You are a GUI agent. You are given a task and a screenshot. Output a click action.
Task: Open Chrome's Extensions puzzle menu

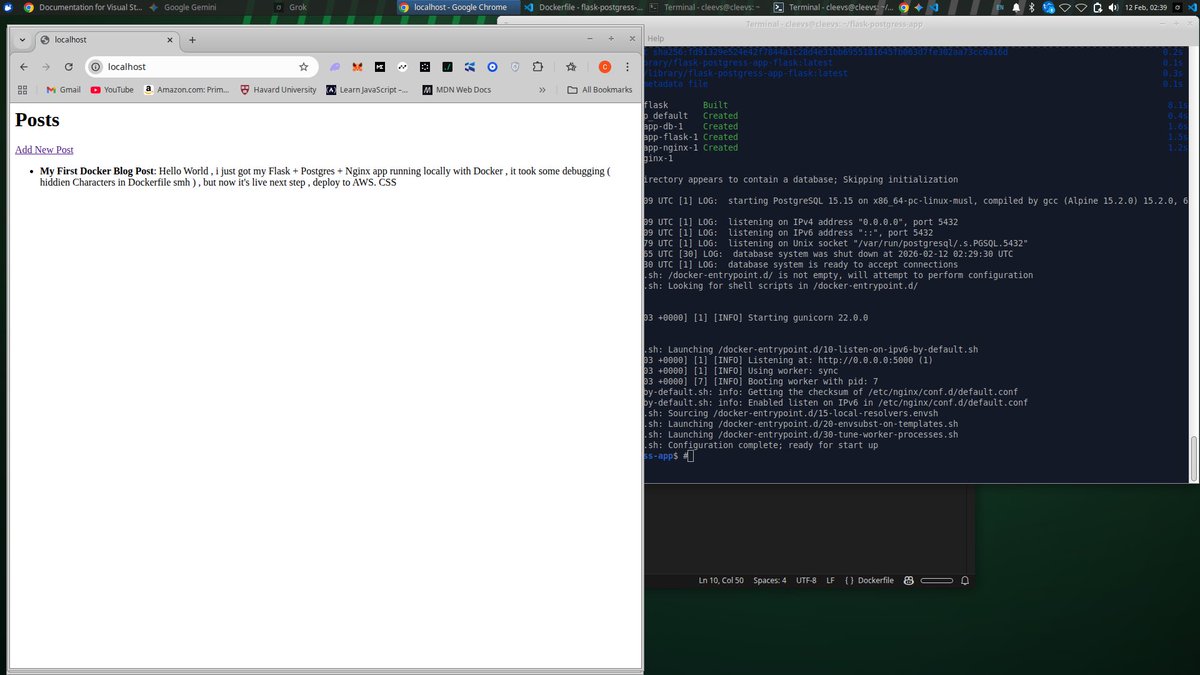pos(538,67)
